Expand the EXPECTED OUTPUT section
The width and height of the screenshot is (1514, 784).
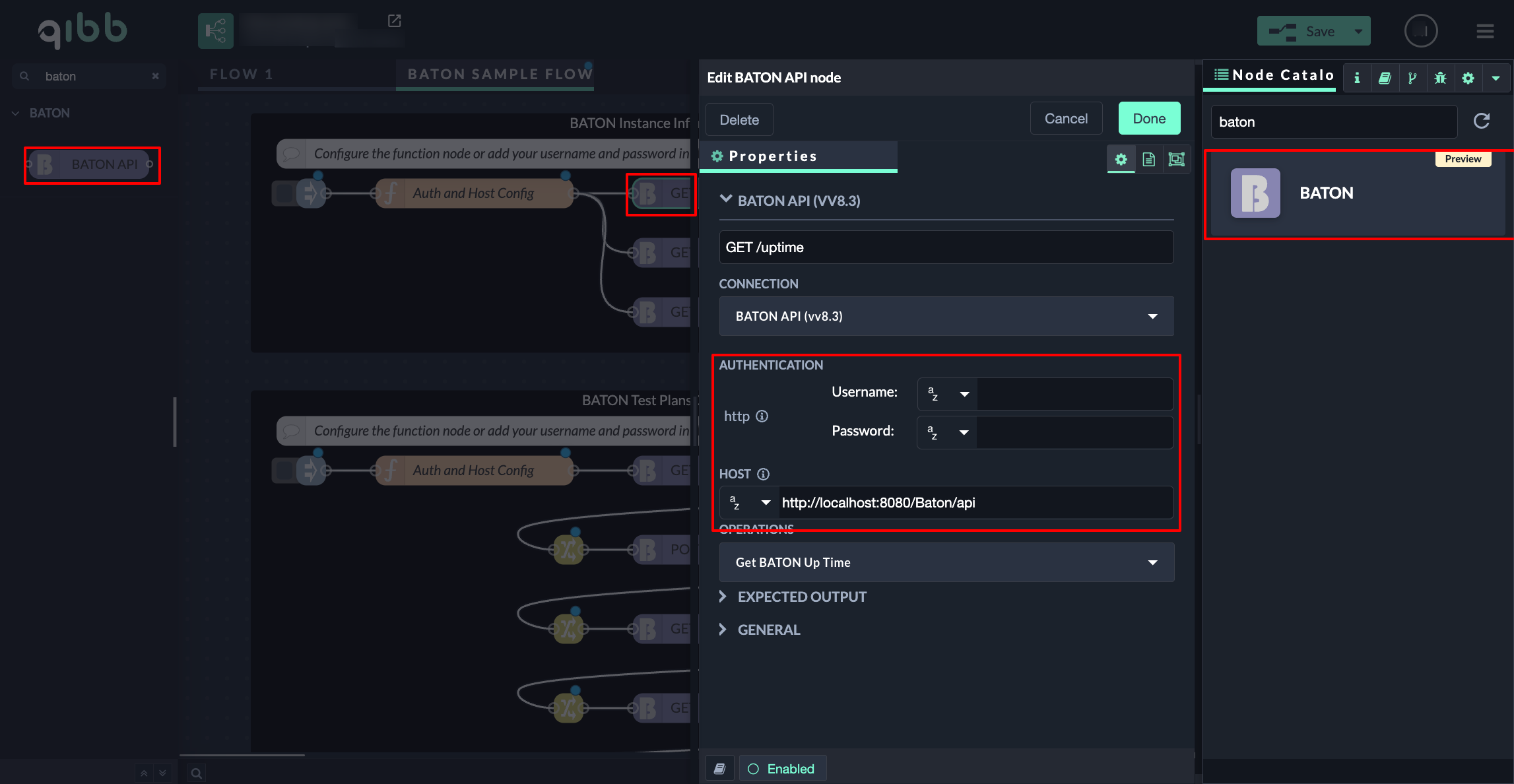(801, 597)
